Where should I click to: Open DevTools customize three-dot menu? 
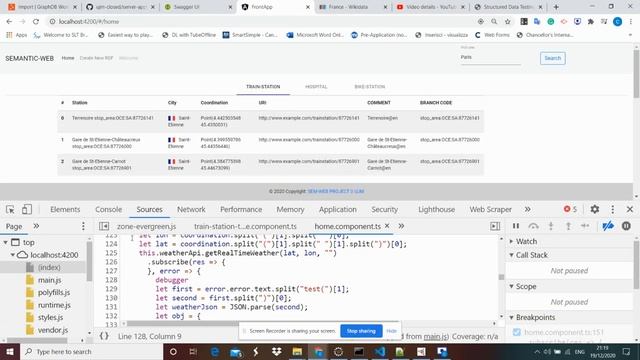(x=613, y=209)
